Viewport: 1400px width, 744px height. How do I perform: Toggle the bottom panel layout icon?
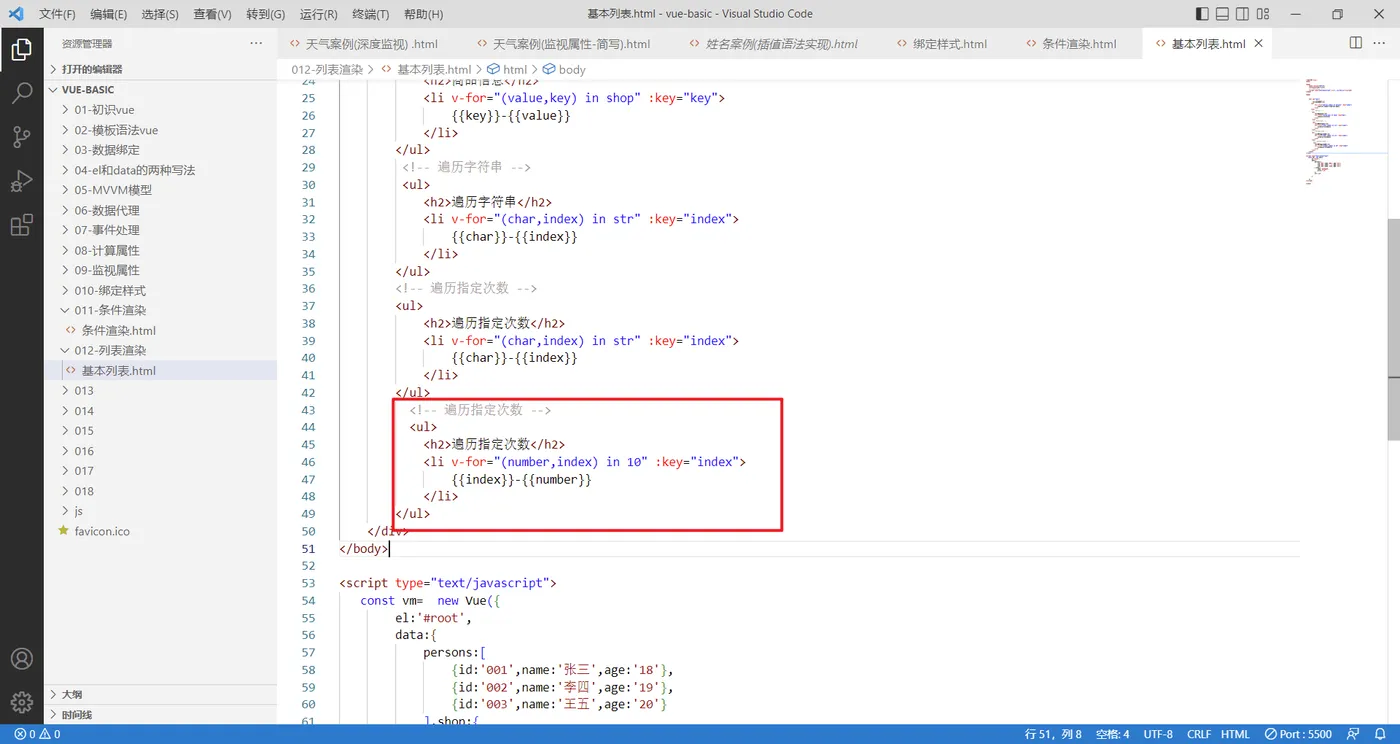(1222, 14)
